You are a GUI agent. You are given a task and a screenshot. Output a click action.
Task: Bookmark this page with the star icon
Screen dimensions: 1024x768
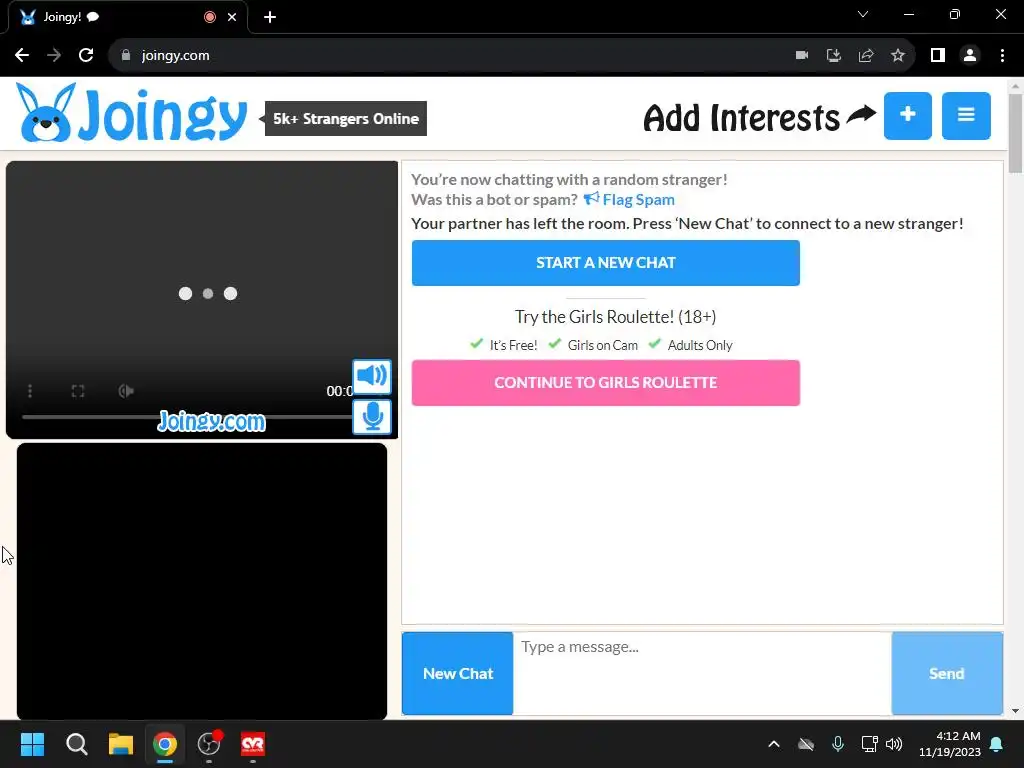point(898,55)
